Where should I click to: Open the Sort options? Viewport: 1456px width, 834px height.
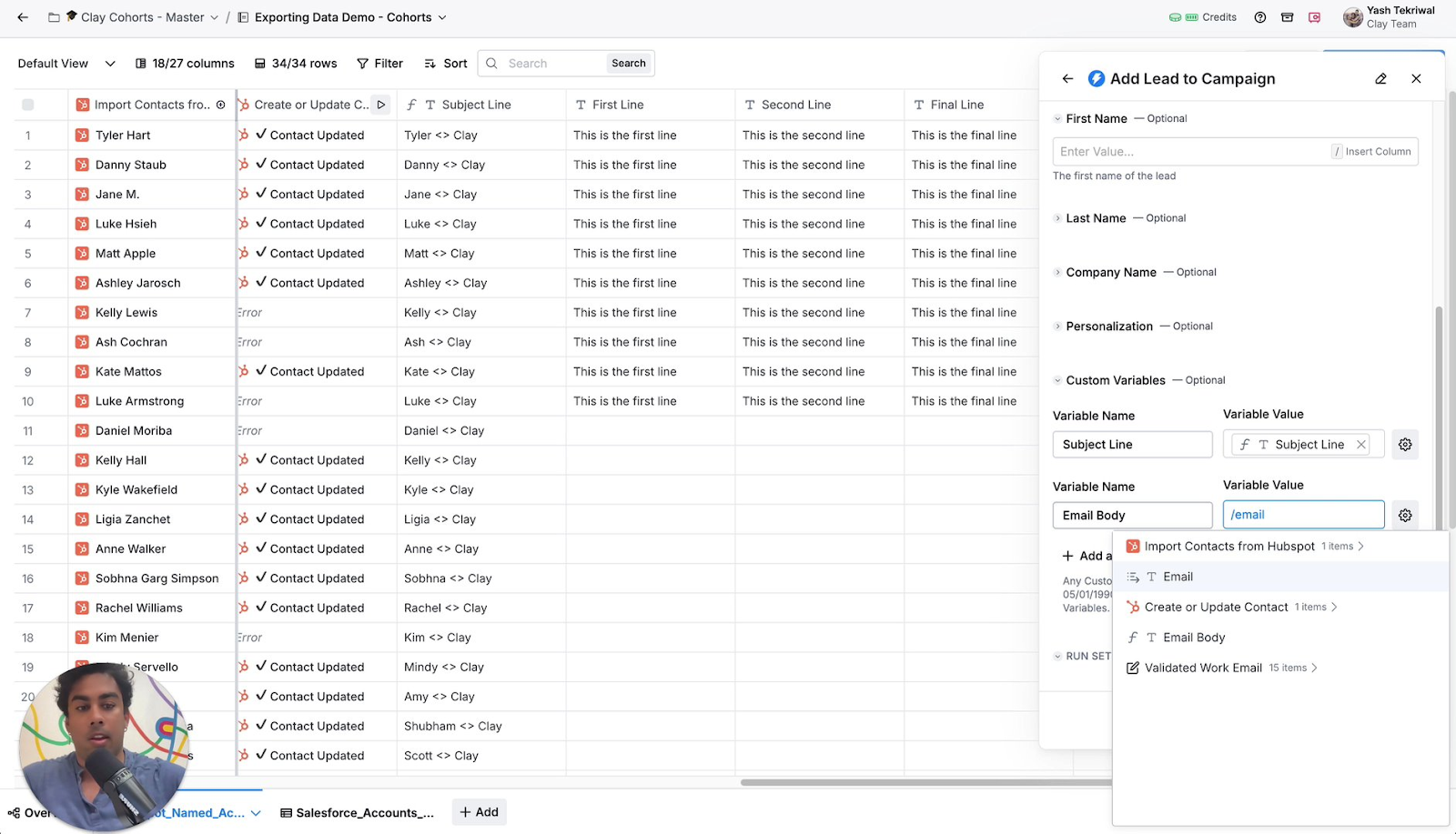point(446,64)
